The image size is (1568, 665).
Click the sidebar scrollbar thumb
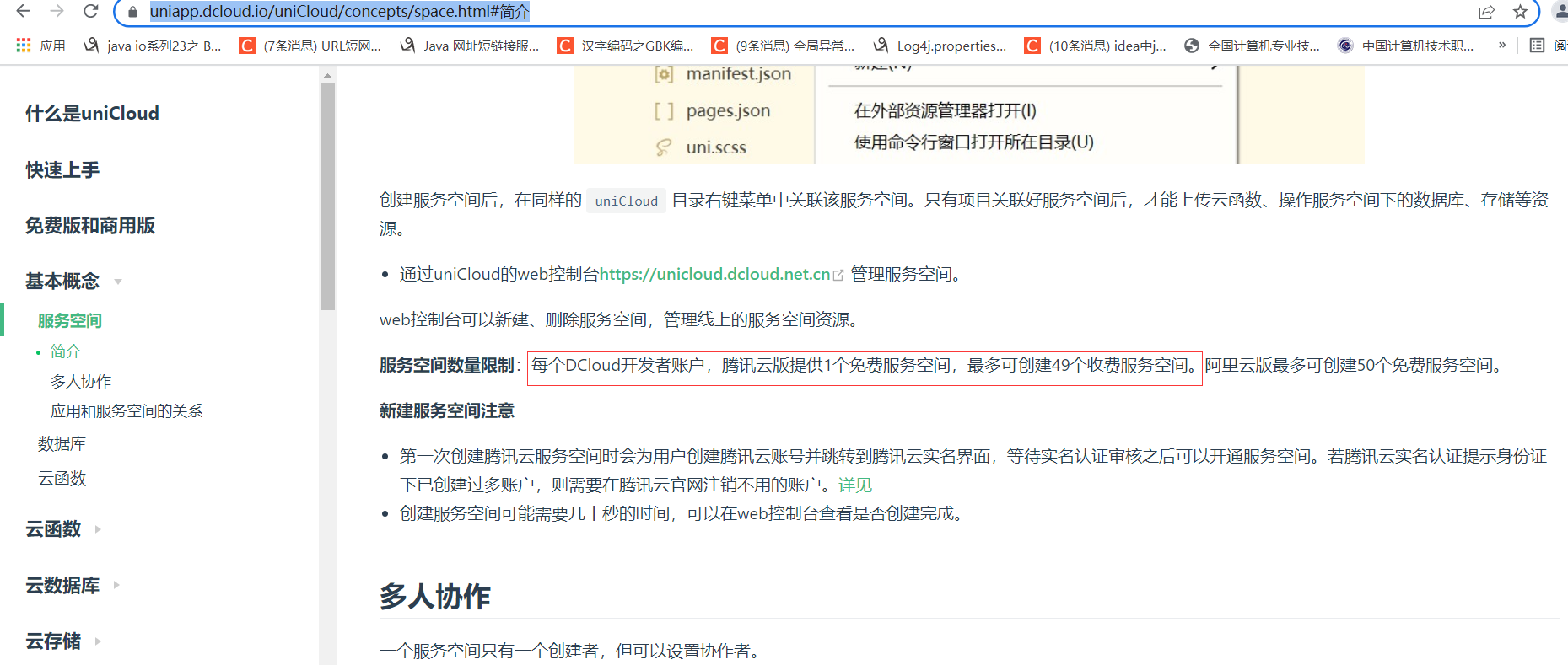327,196
